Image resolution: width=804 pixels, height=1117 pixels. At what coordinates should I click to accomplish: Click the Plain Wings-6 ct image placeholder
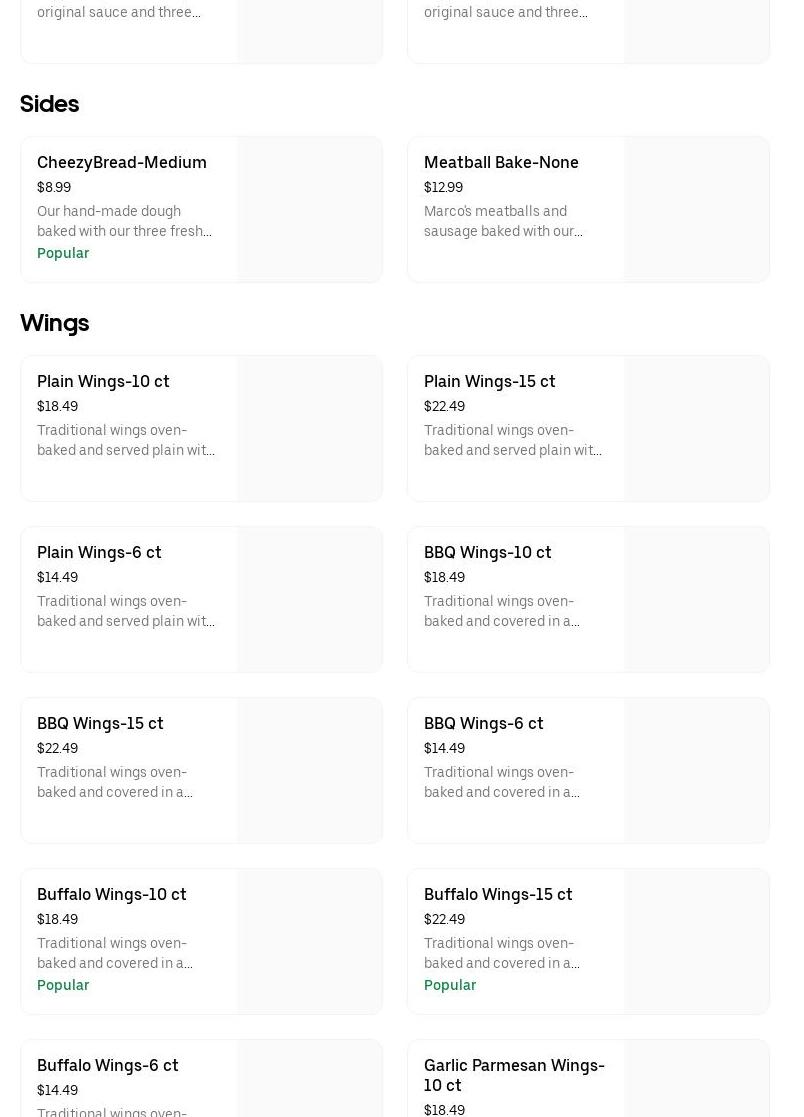tap(310, 600)
